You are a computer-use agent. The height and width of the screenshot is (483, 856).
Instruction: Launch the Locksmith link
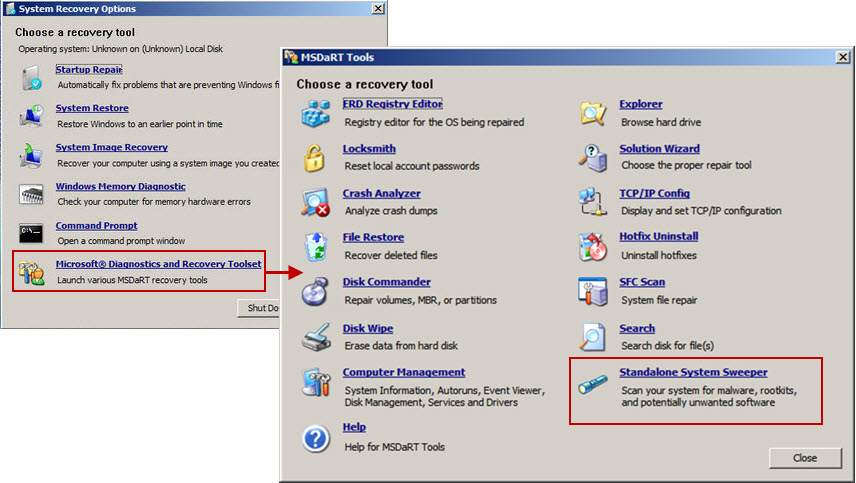[x=369, y=148]
